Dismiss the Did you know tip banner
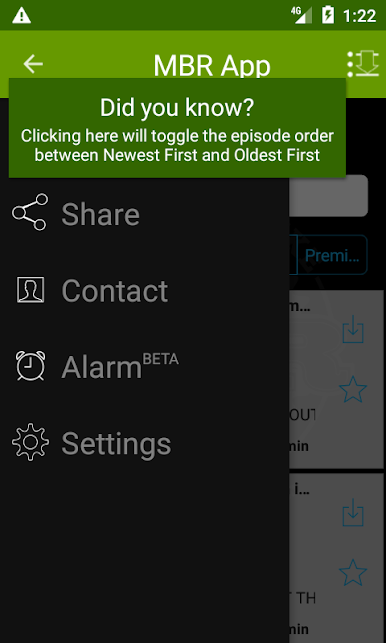 click(177, 128)
